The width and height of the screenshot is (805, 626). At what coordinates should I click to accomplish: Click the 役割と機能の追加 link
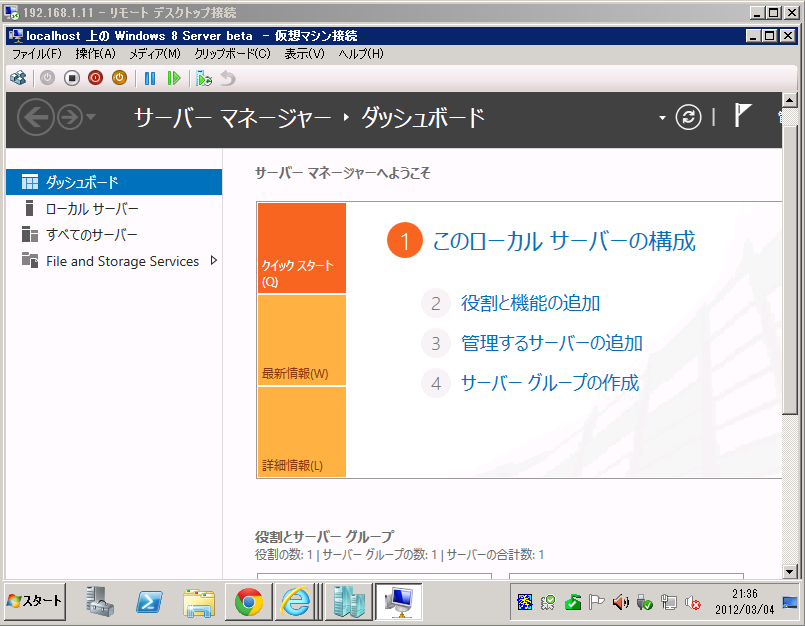[x=530, y=303]
